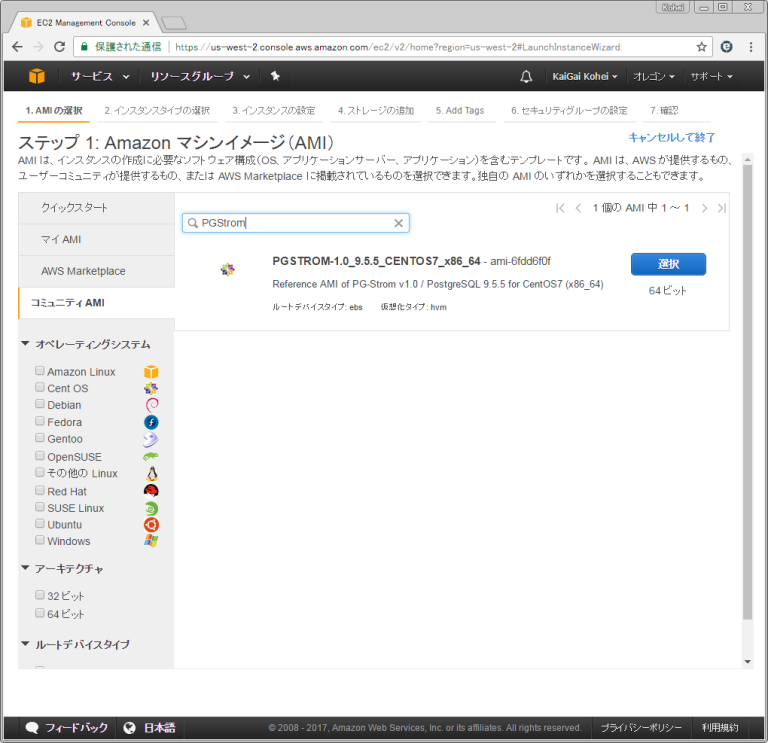This screenshot has width=768, height=743.
Task: Open プライバシーポリシー link
Action: point(641,728)
